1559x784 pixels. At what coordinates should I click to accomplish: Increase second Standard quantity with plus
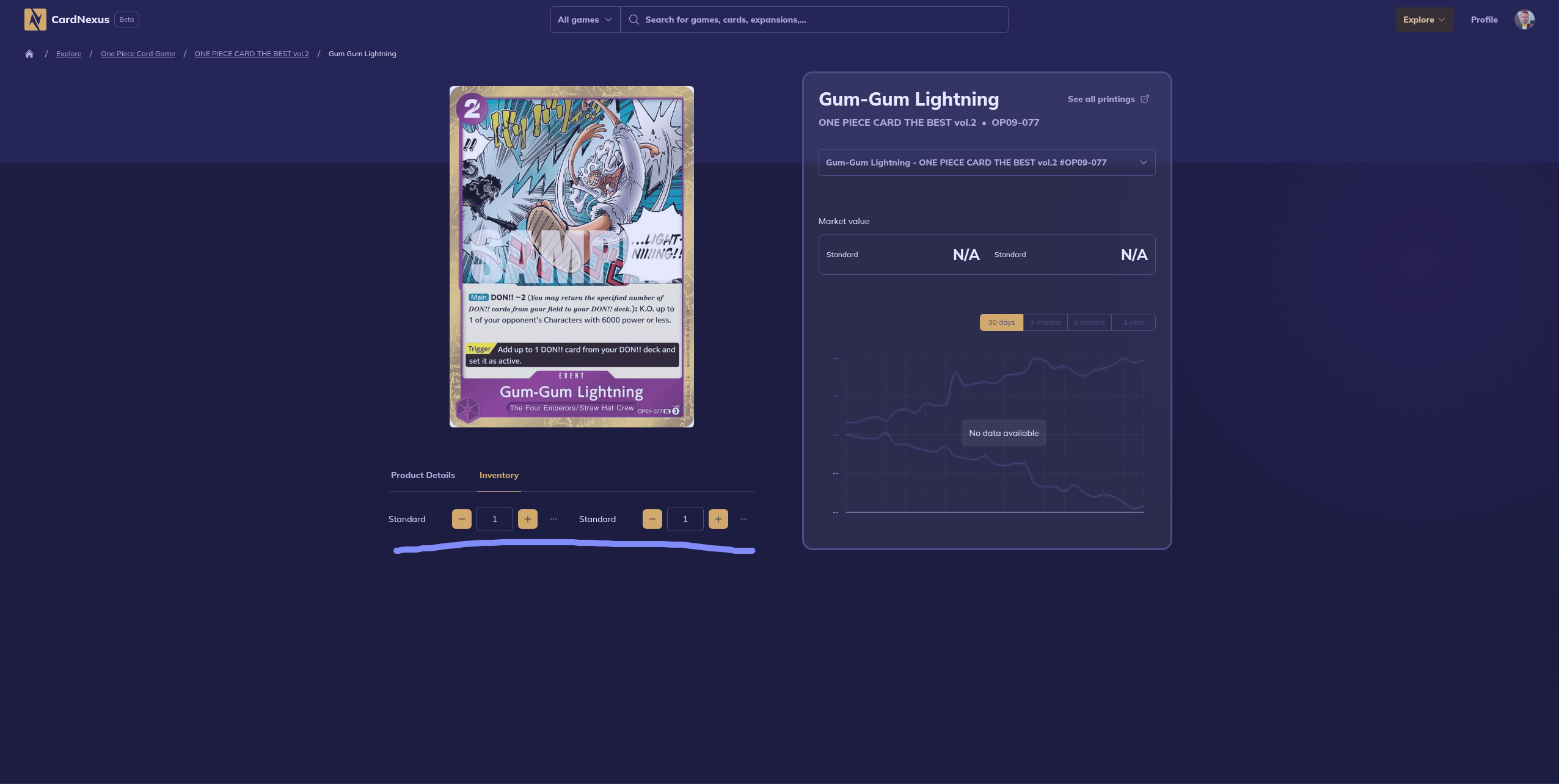pos(718,519)
